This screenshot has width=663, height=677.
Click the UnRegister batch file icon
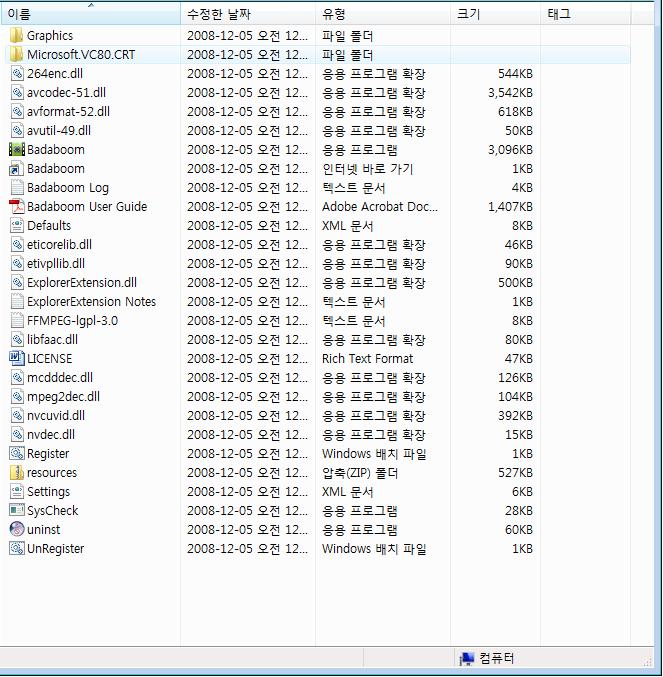[x=17, y=548]
